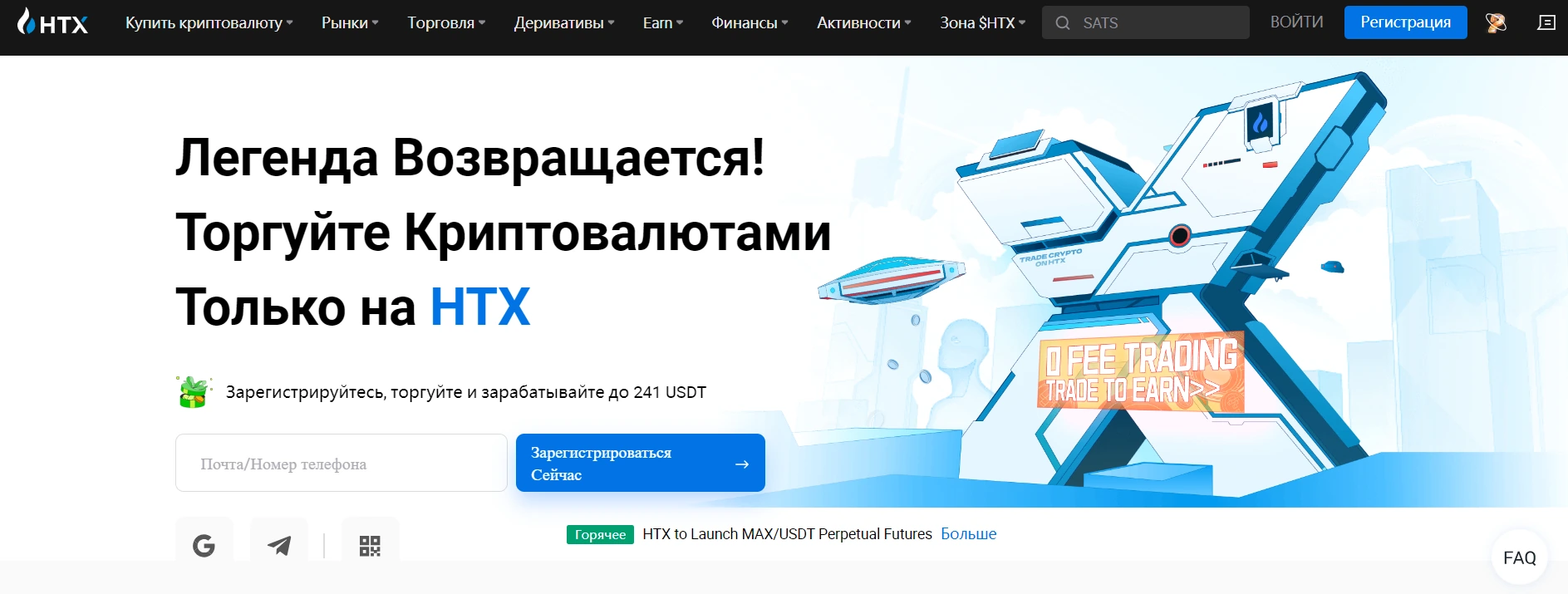Open the Торговля menu
The image size is (1568, 594).
pyautogui.click(x=446, y=23)
